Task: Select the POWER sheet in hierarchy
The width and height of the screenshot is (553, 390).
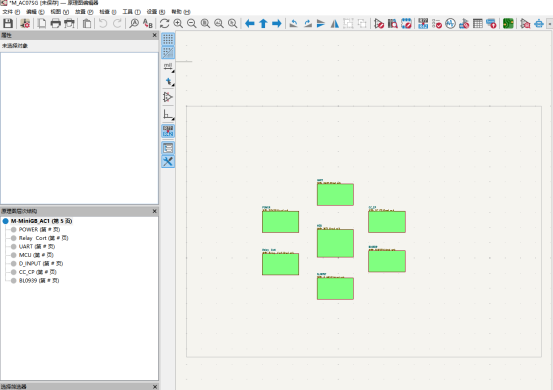Action: pyautogui.click(x=39, y=230)
